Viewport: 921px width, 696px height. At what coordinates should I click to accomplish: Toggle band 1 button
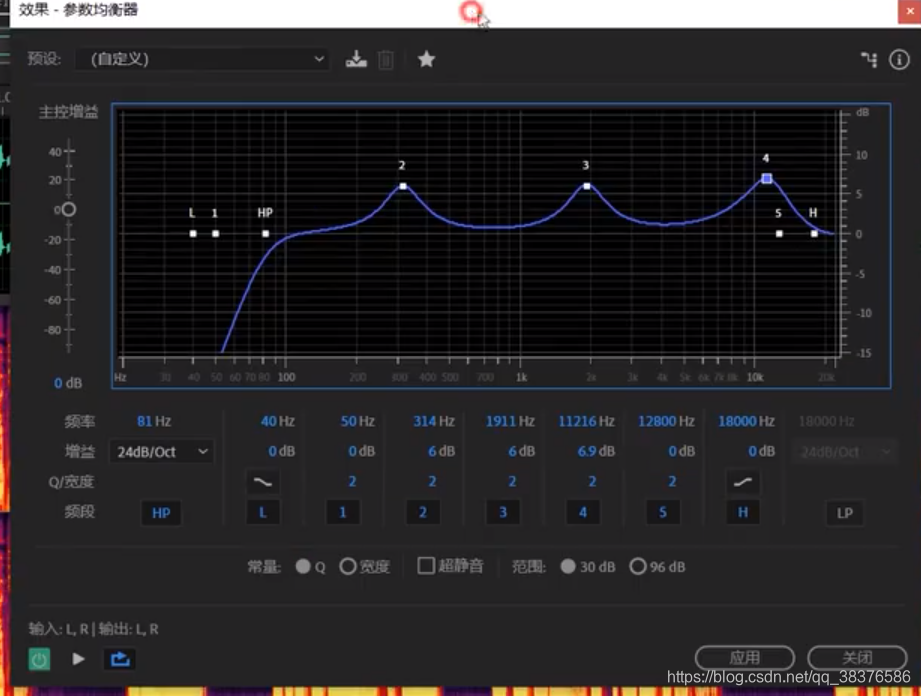pos(343,512)
